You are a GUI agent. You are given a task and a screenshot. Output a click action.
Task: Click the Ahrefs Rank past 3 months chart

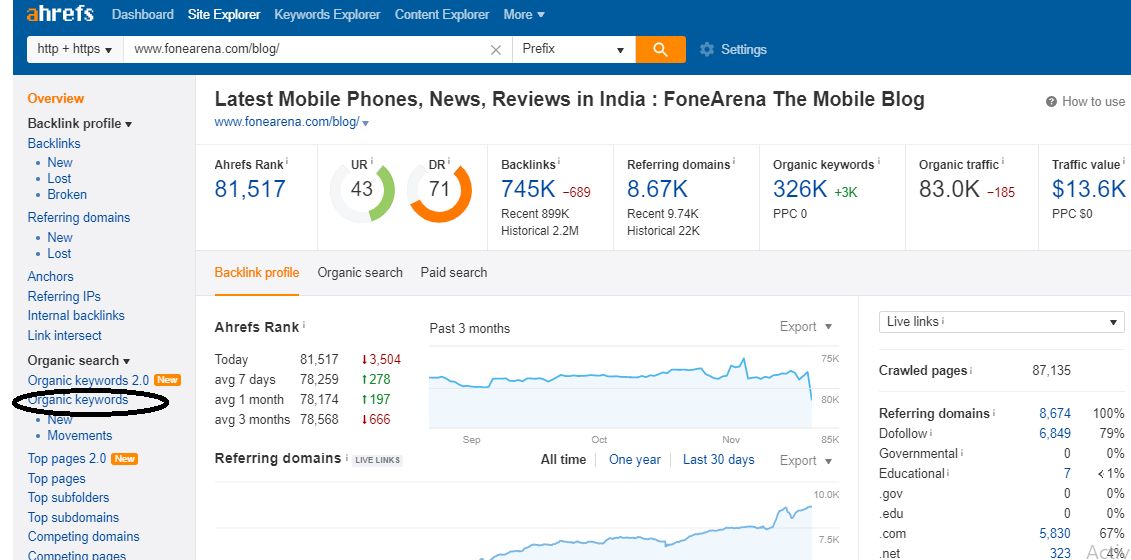click(x=620, y=388)
